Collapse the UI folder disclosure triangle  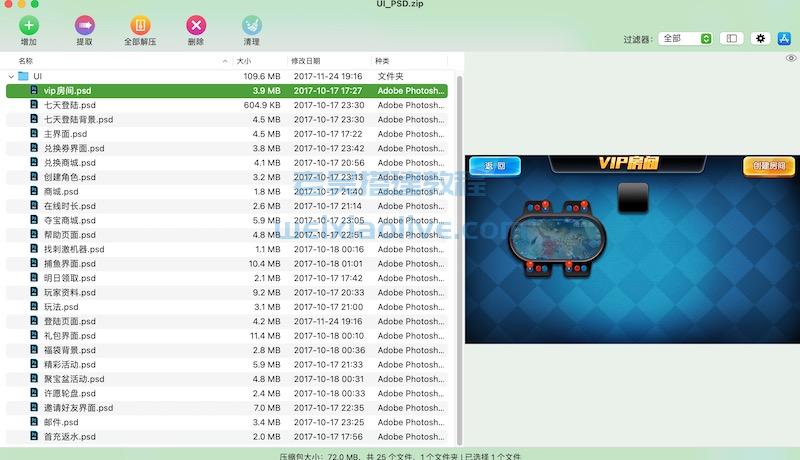pyautogui.click(x=11, y=76)
